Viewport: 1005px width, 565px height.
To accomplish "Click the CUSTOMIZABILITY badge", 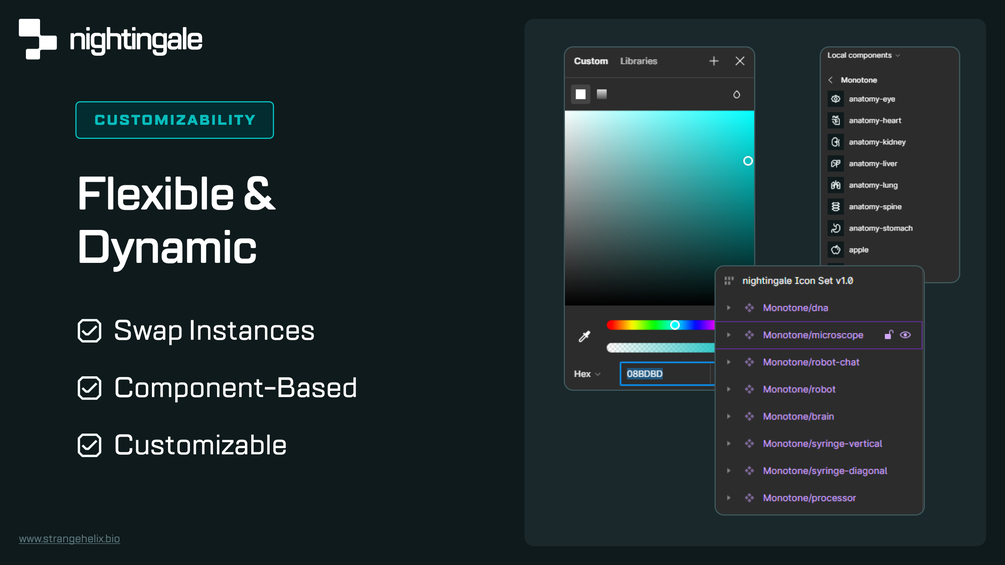I will (174, 120).
